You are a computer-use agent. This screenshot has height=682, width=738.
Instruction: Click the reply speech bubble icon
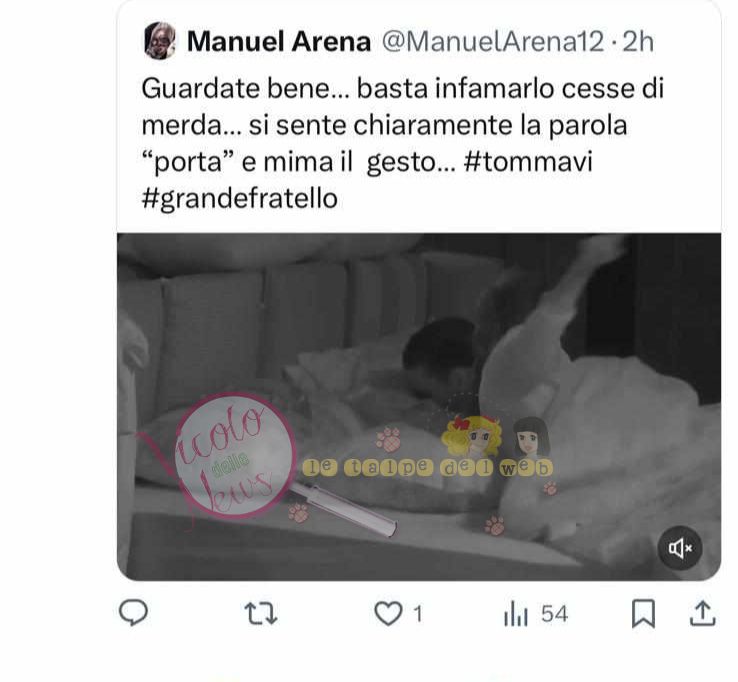134,613
